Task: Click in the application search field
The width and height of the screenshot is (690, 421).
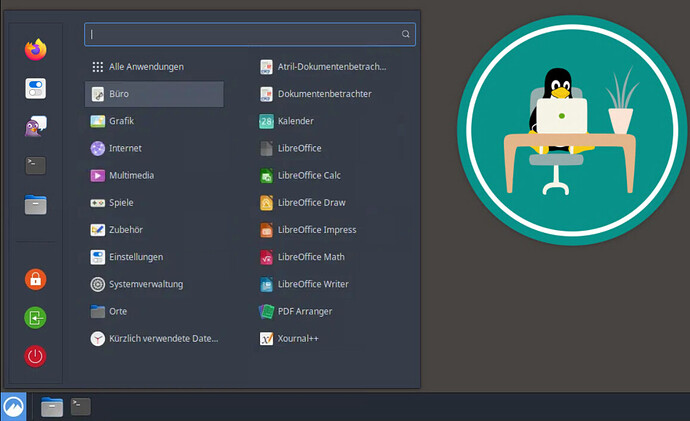Action: [245, 34]
